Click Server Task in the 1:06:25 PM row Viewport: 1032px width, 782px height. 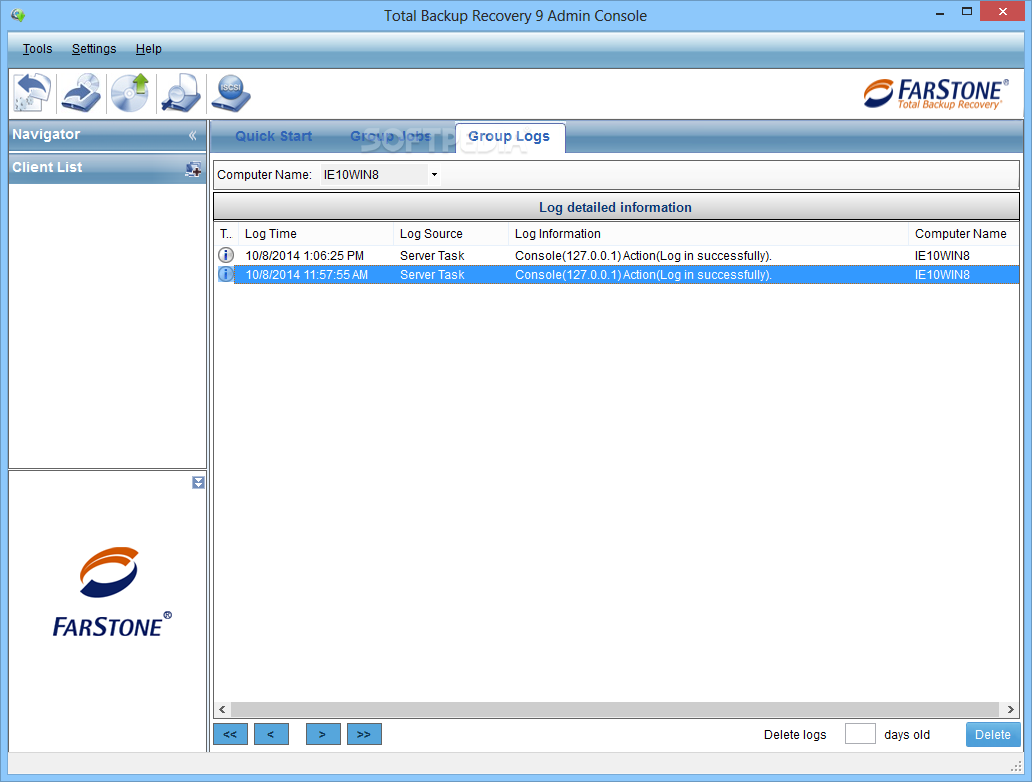[x=432, y=255]
